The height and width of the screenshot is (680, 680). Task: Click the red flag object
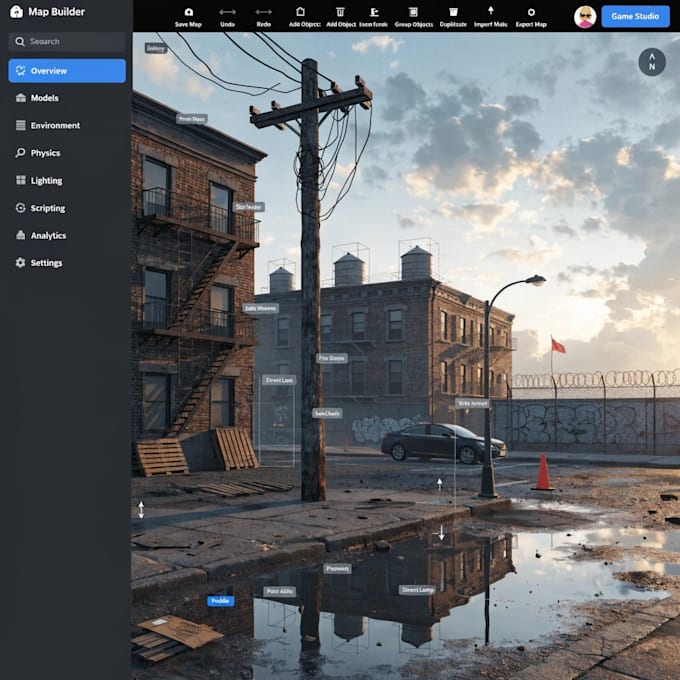tap(558, 346)
